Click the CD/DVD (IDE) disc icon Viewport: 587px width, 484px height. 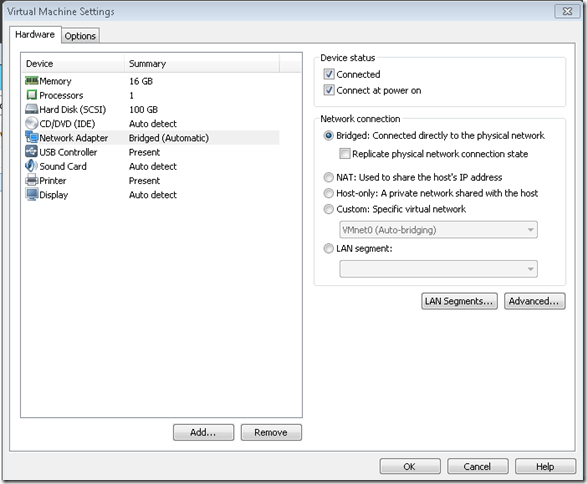31,124
